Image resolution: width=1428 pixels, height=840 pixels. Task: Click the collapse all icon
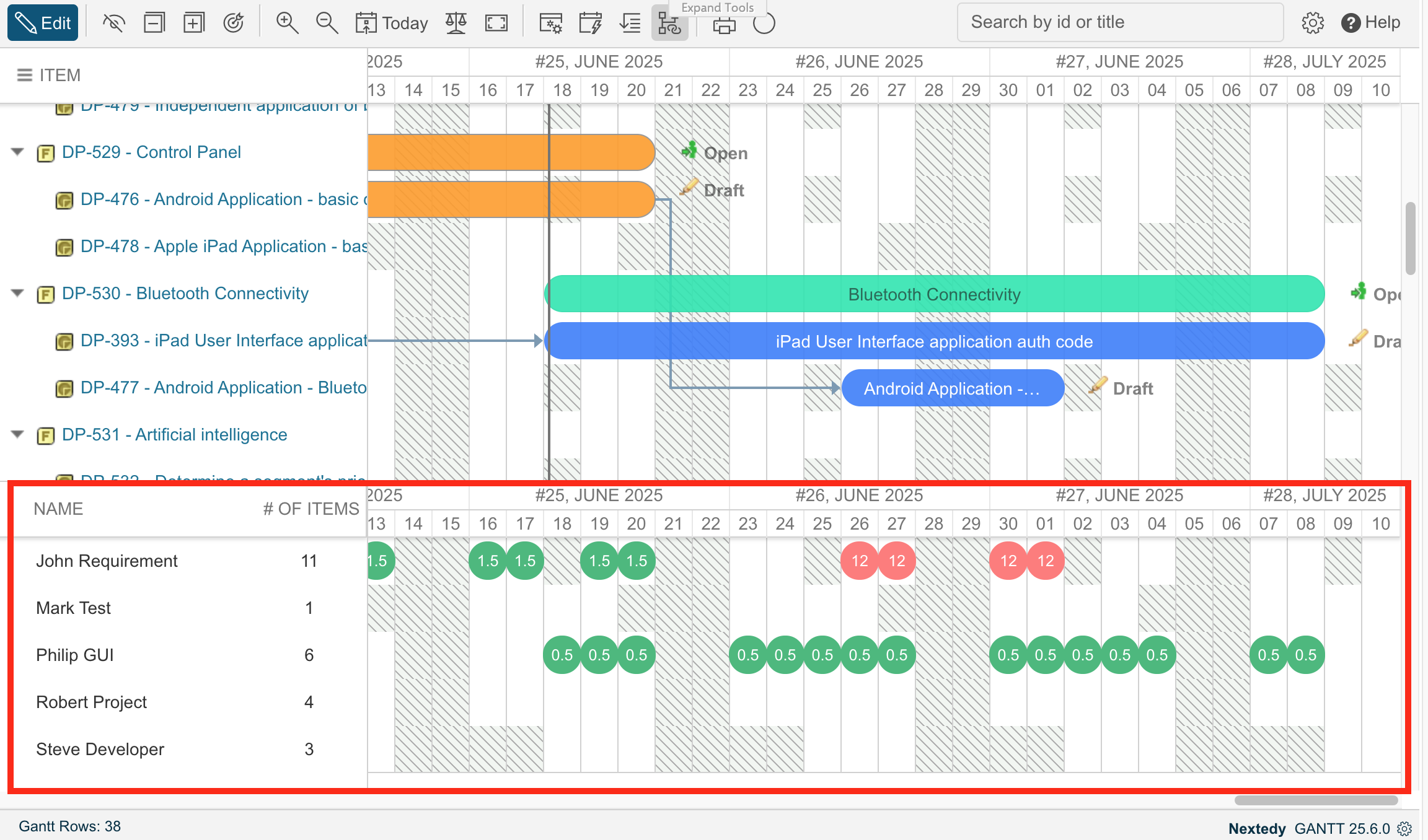[154, 23]
